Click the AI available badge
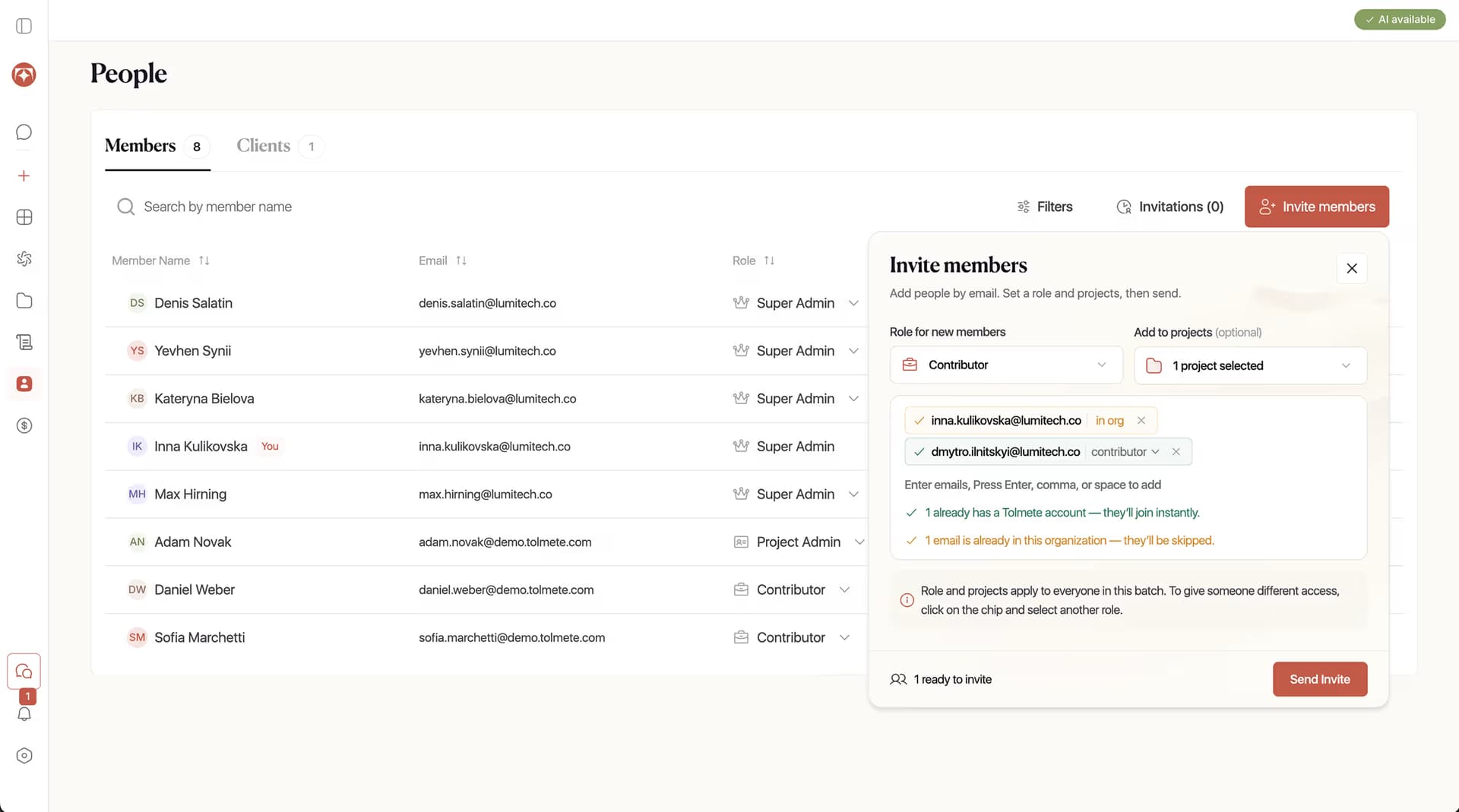This screenshot has height=812, width=1459. pos(1400,20)
